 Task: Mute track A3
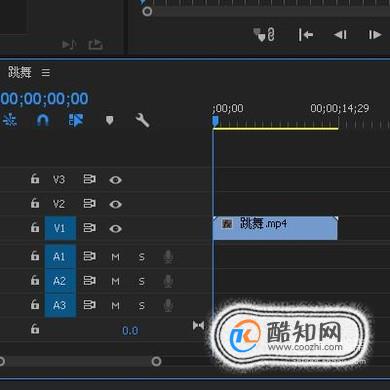coord(115,306)
